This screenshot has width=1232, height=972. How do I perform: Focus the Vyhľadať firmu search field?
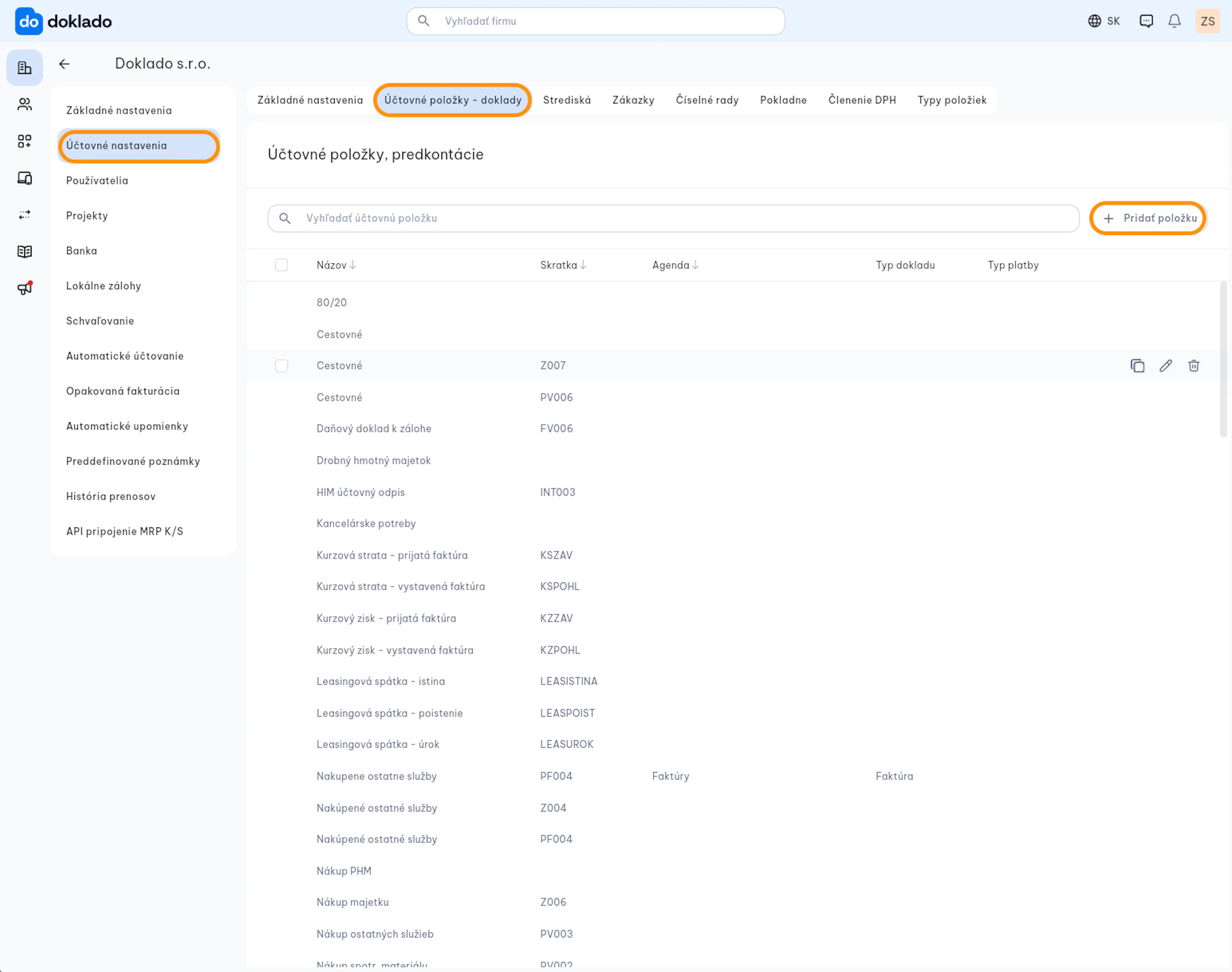point(595,21)
